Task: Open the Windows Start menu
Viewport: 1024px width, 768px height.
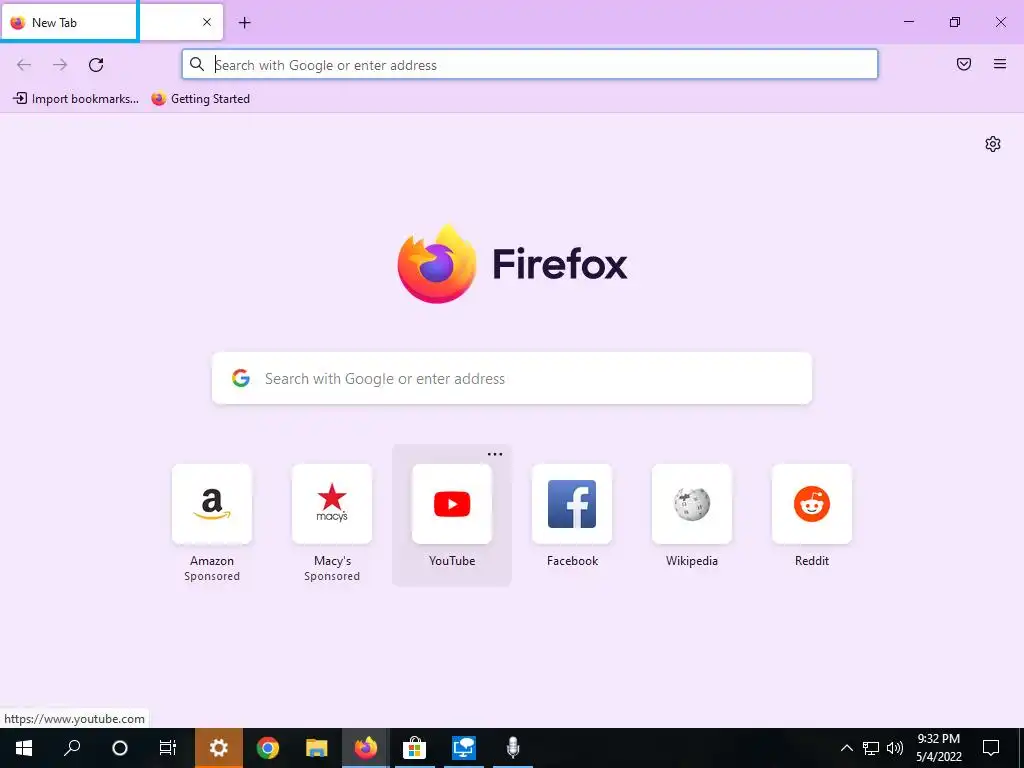Action: (x=24, y=748)
